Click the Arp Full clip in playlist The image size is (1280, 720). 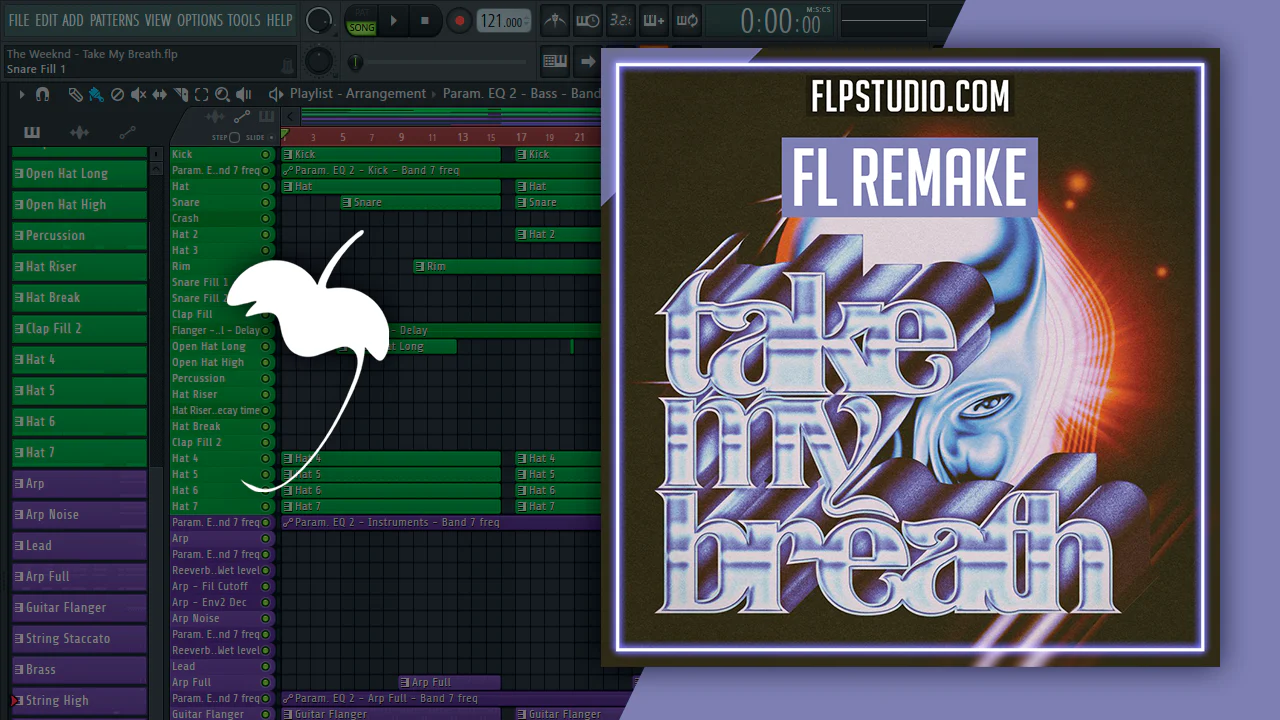pos(449,682)
